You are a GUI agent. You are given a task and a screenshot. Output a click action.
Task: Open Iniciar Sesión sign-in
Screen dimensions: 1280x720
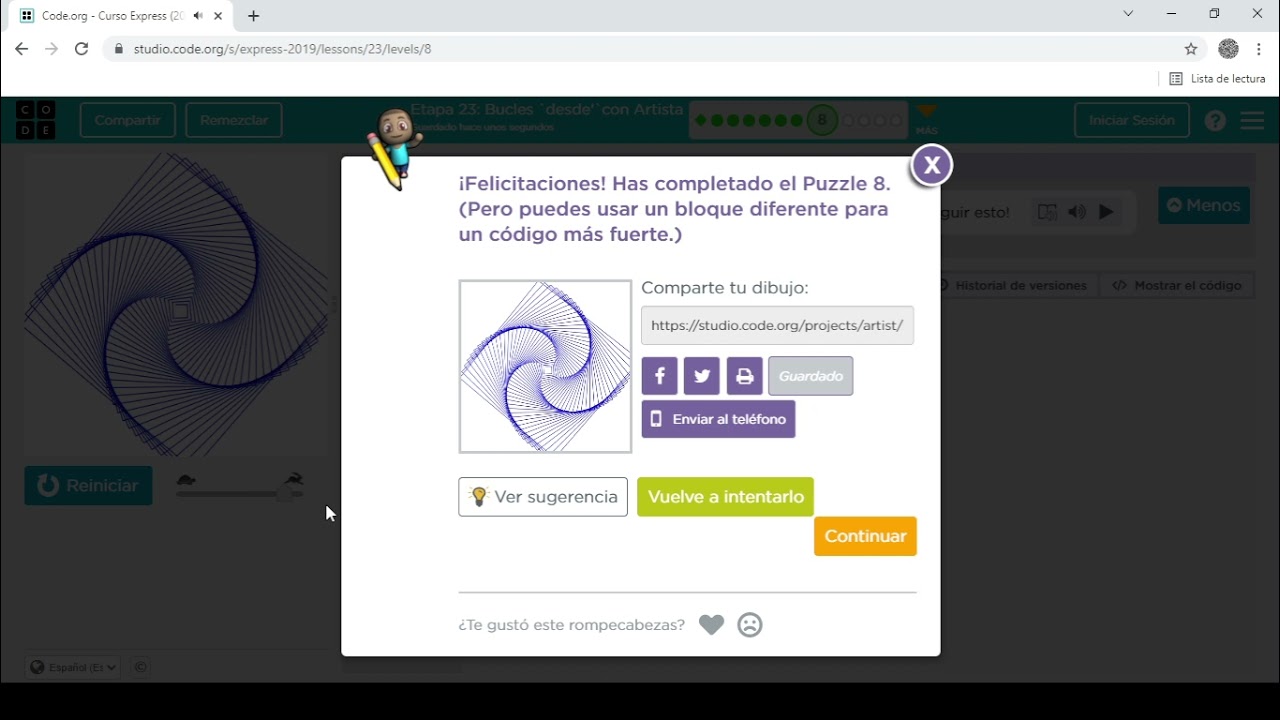1132,120
